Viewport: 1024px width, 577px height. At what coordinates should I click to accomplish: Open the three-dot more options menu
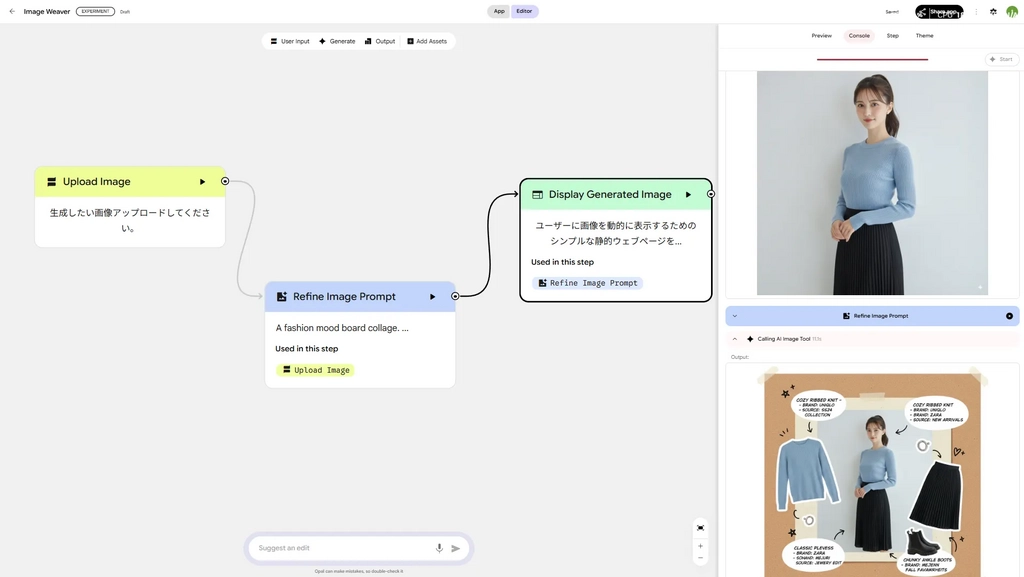[x=976, y=11]
